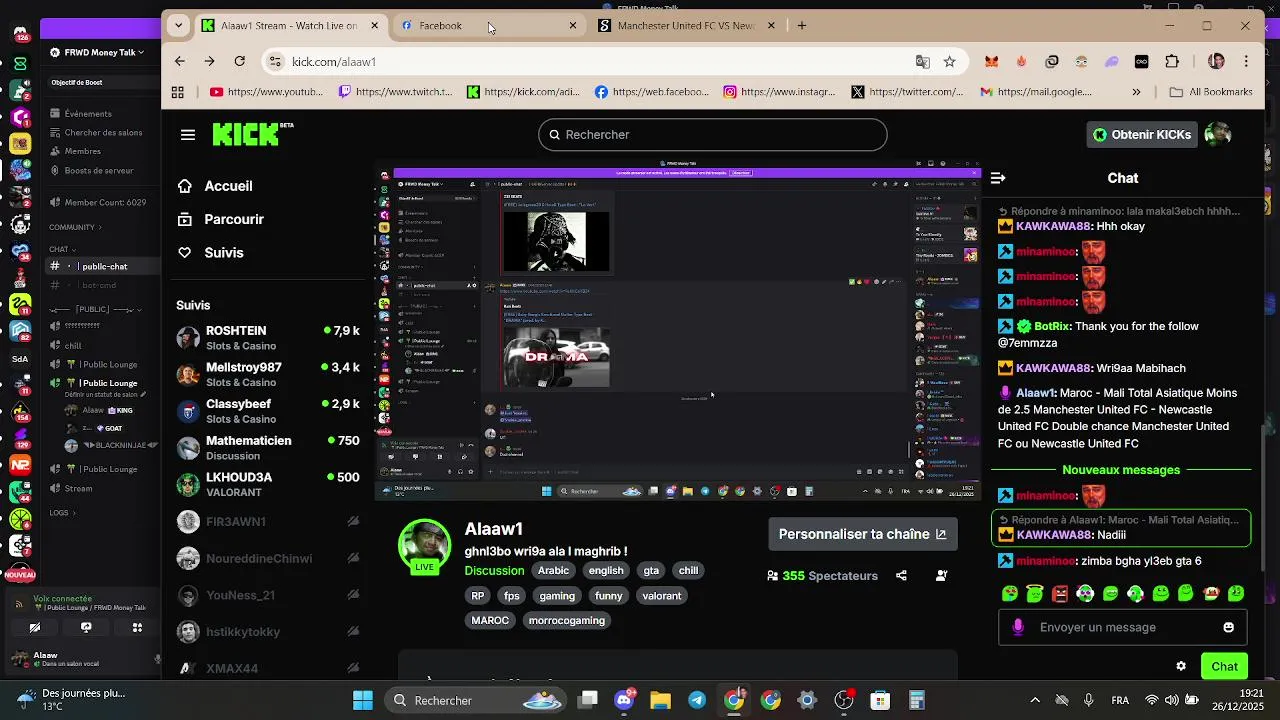Open Membres in Discord sidebar

click(82, 151)
